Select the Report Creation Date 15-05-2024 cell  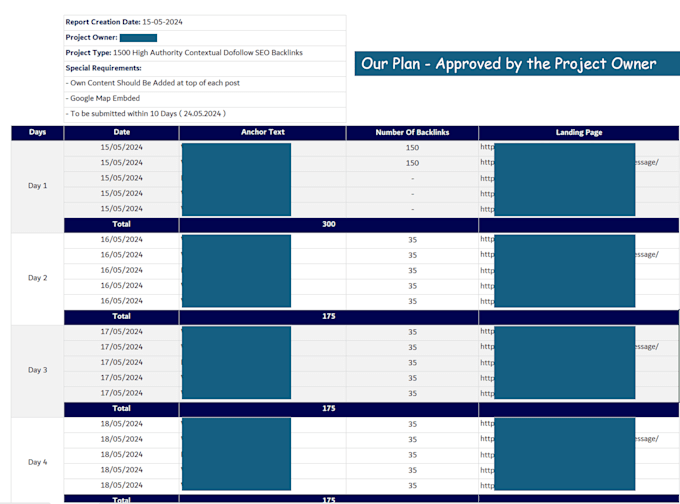tap(205, 22)
